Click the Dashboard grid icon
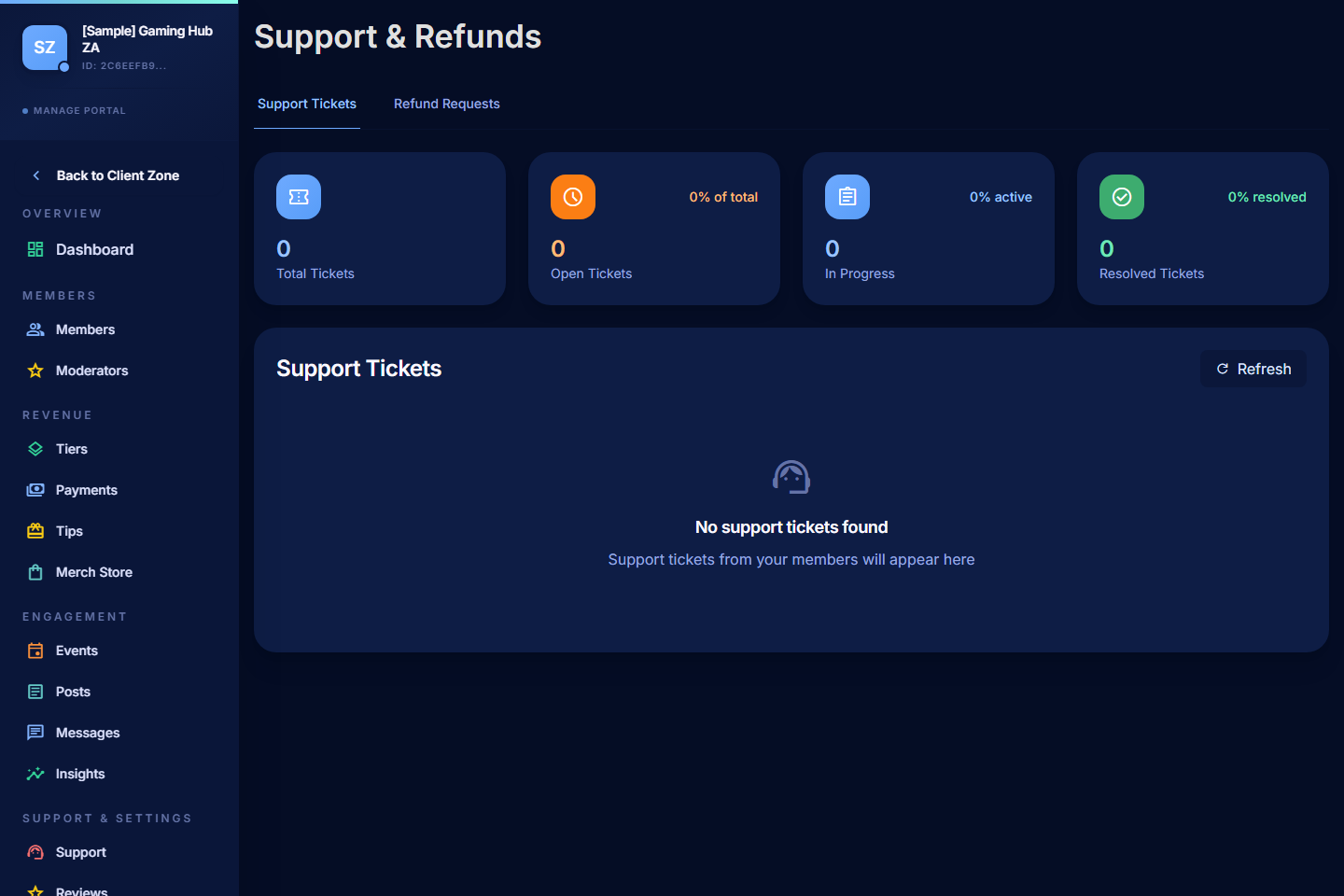This screenshot has width=1344, height=896. click(x=35, y=249)
